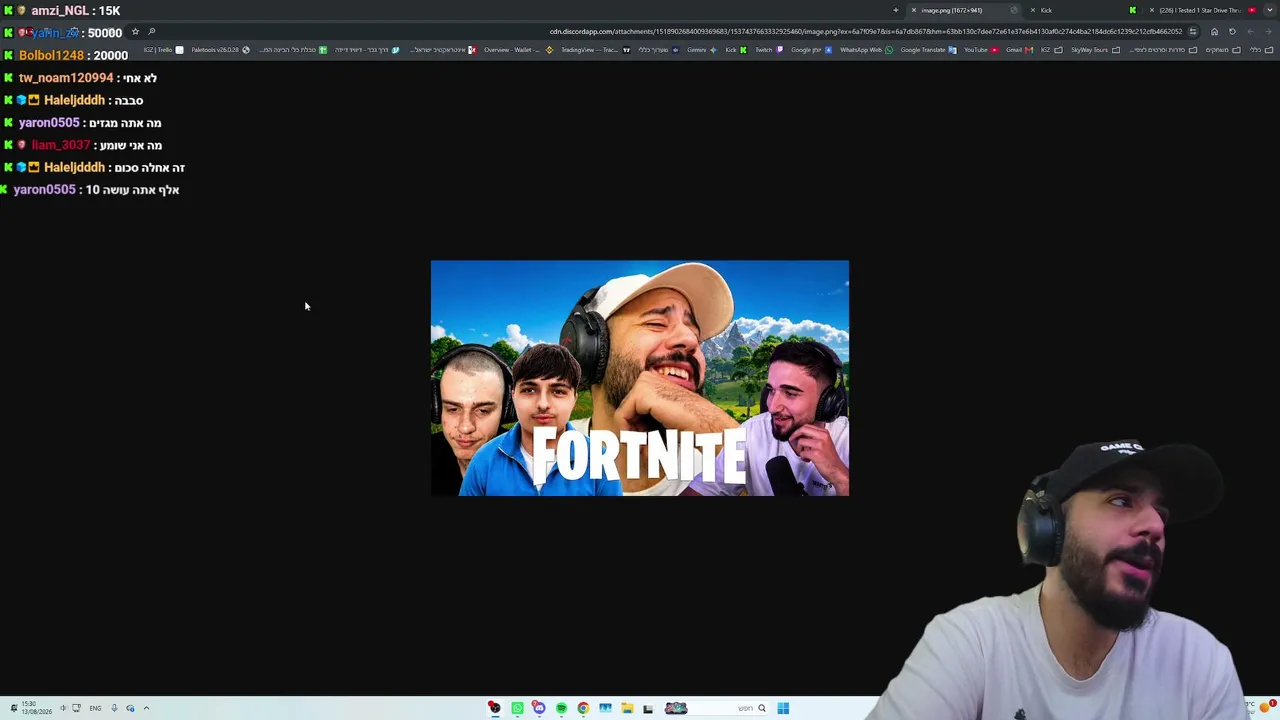
Task: Select the pinned Kick tab icon
Action: tap(1132, 10)
